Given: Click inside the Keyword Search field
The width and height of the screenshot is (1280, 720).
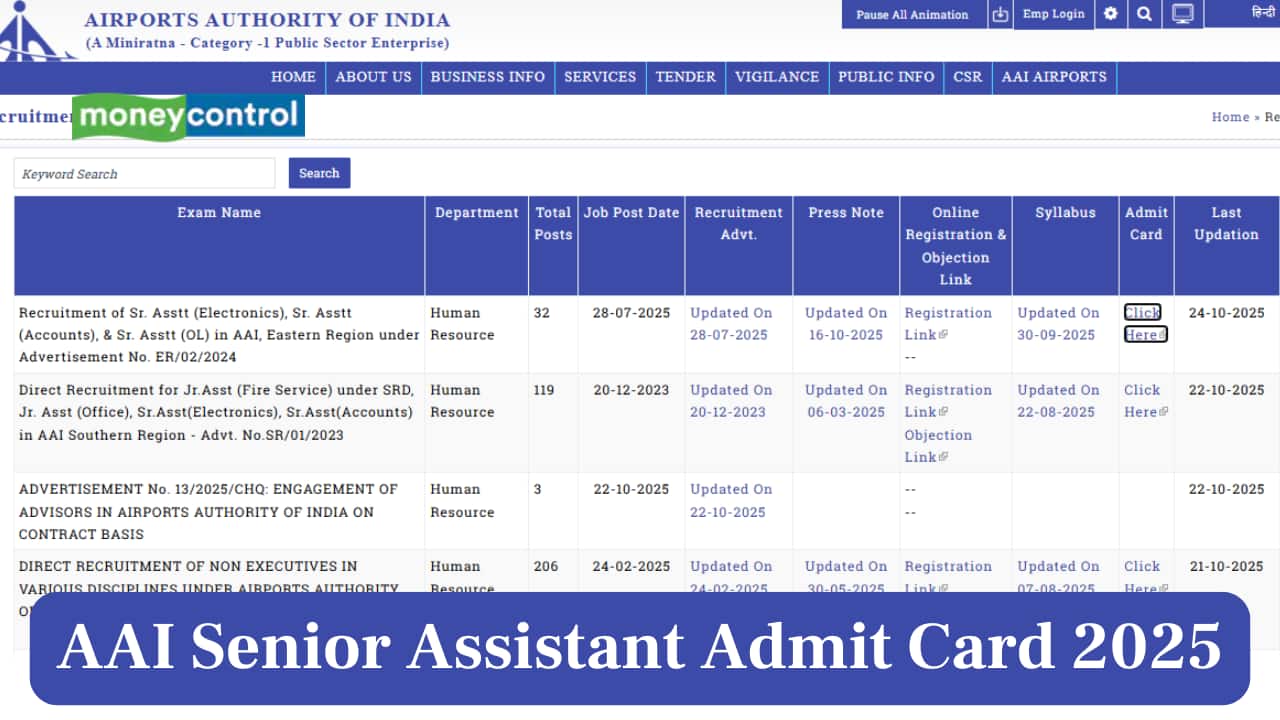Looking at the screenshot, I should [x=144, y=173].
